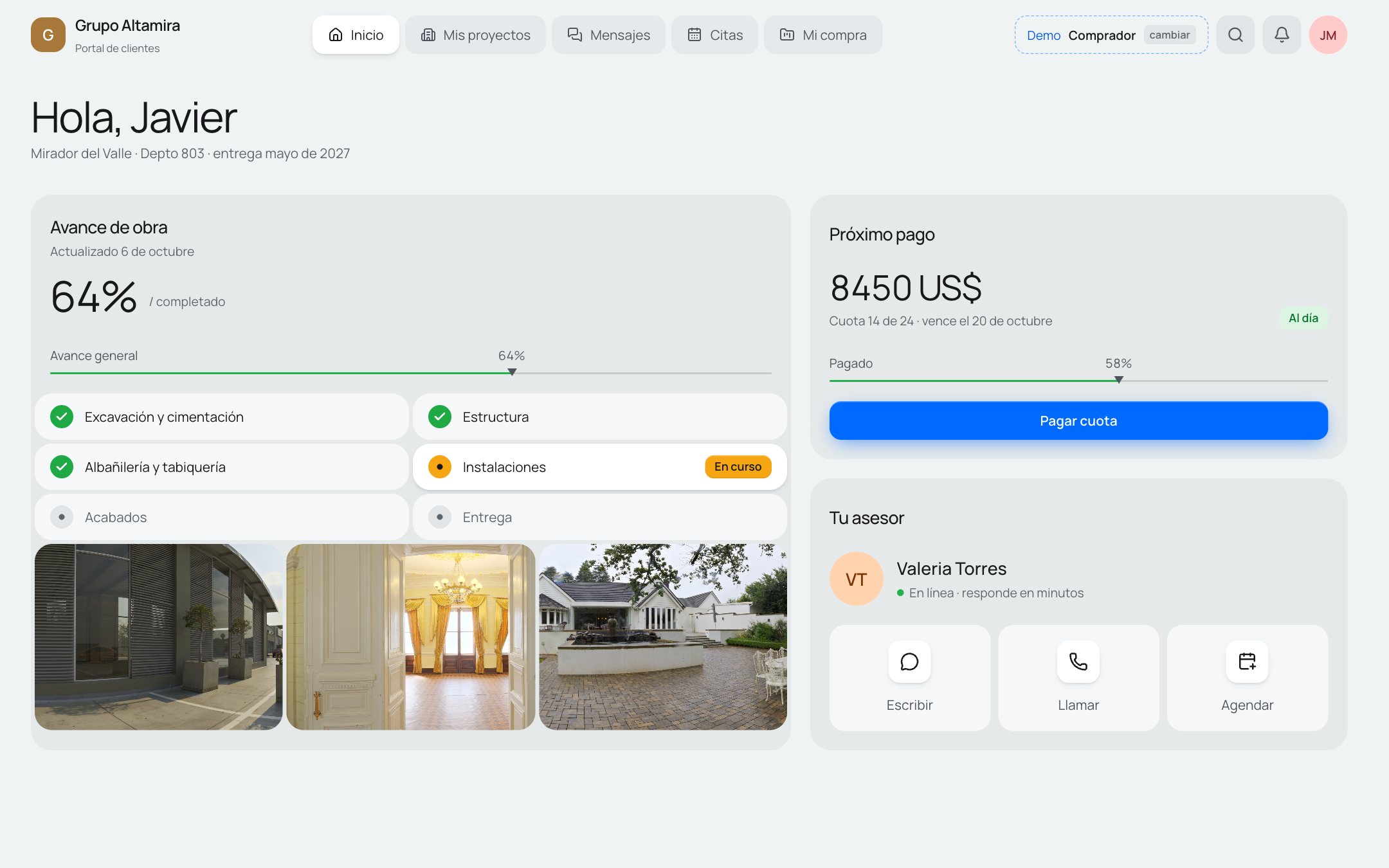
Task: Click Valeria Torres VT avatar
Action: (x=857, y=579)
